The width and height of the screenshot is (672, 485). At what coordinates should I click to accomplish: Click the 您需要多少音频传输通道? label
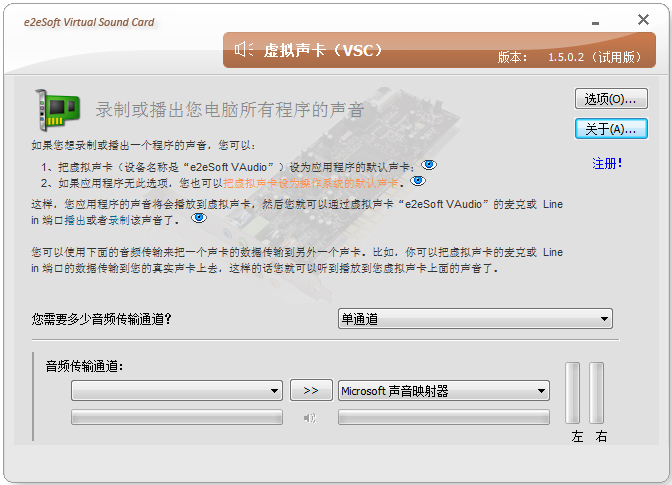pyautogui.click(x=101, y=319)
